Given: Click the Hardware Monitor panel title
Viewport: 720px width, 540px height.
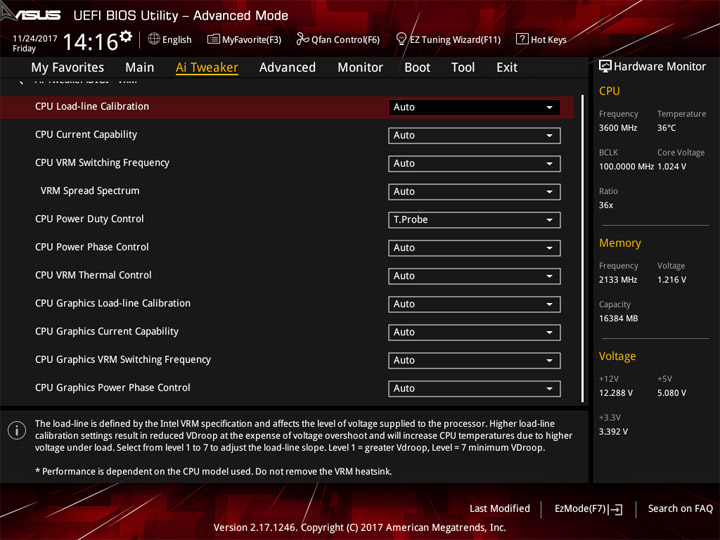Looking at the screenshot, I should coord(659,67).
